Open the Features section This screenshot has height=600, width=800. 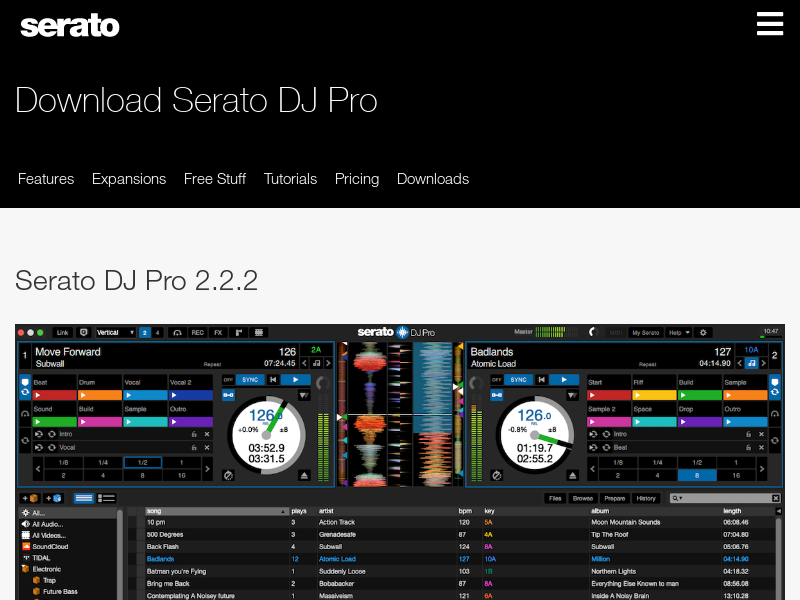(x=46, y=179)
